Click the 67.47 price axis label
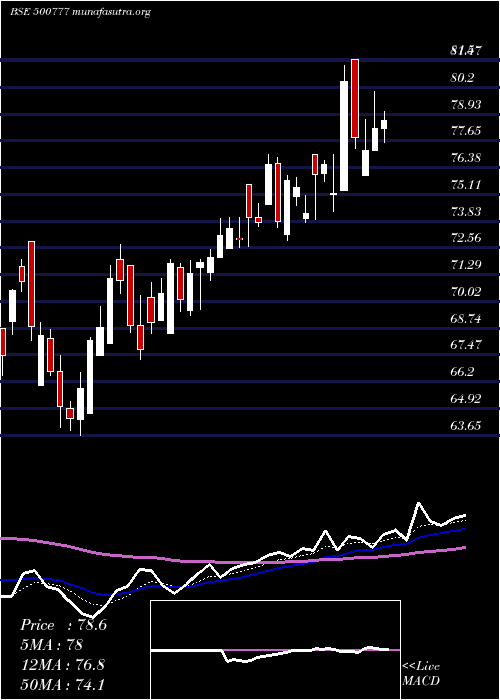The height and width of the screenshot is (700, 500). [466, 345]
